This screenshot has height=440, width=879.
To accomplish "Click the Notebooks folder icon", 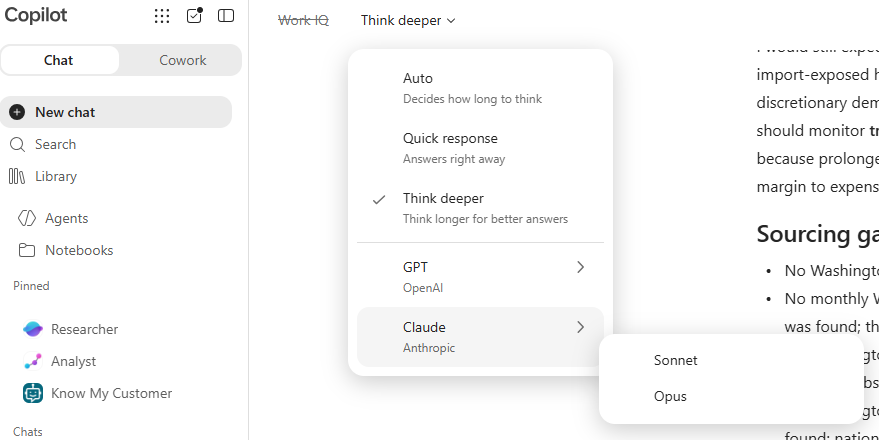I will tap(26, 250).
